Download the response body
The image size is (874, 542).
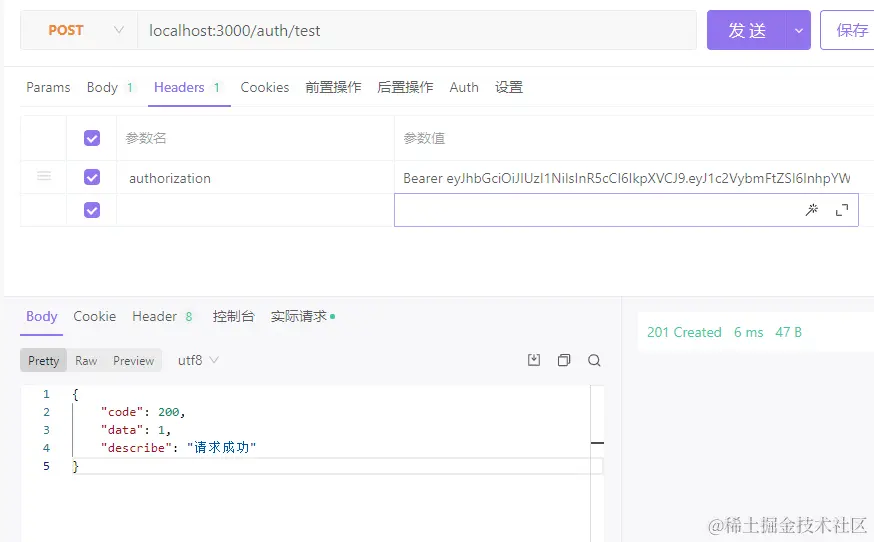coord(534,360)
